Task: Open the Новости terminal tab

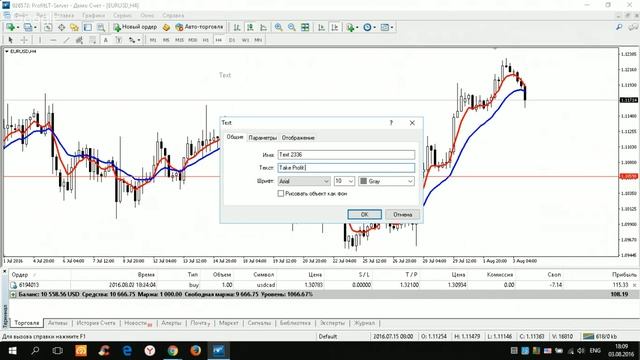Action: [x=138, y=323]
